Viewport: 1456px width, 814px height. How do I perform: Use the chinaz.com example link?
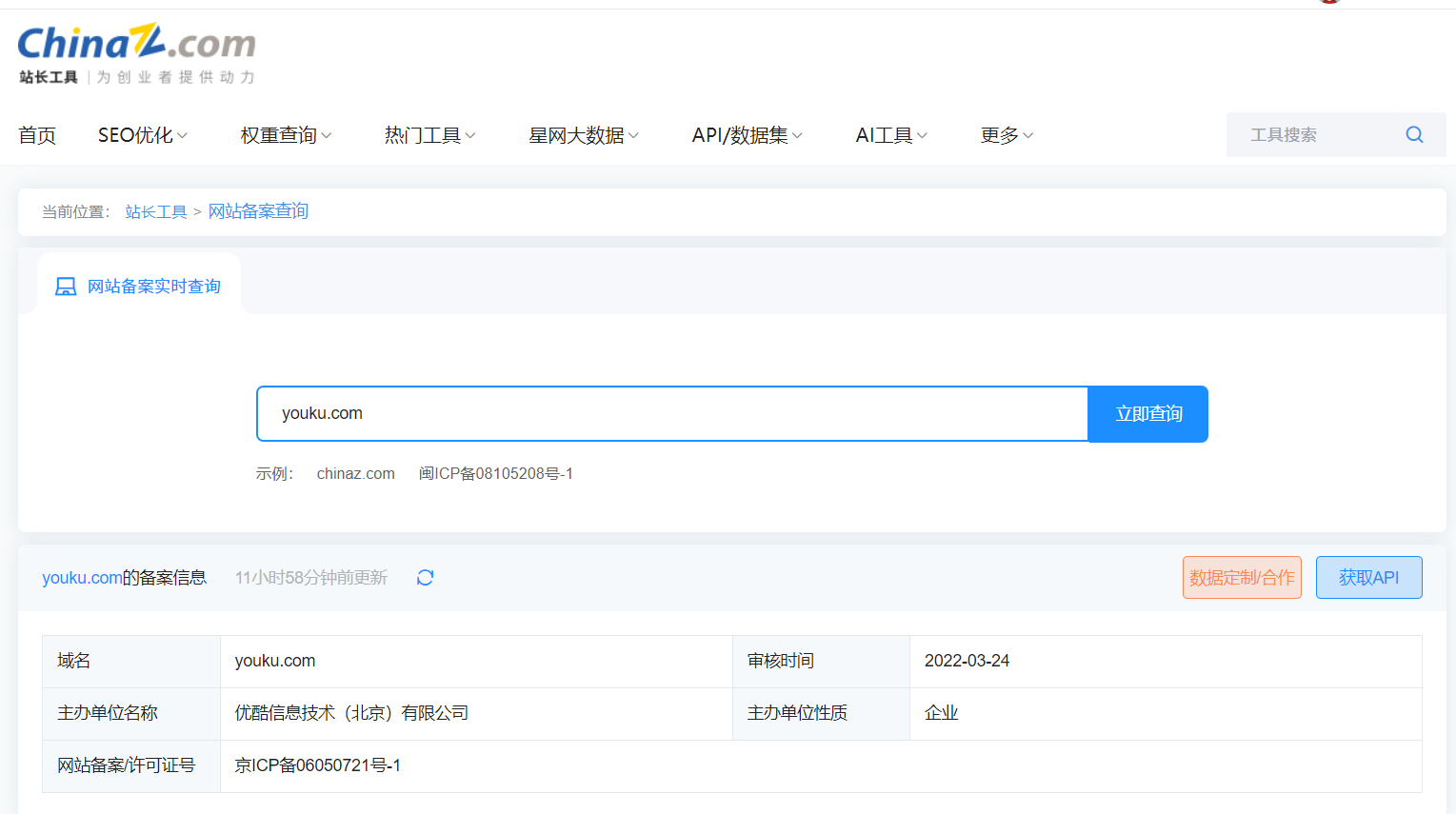tap(356, 473)
